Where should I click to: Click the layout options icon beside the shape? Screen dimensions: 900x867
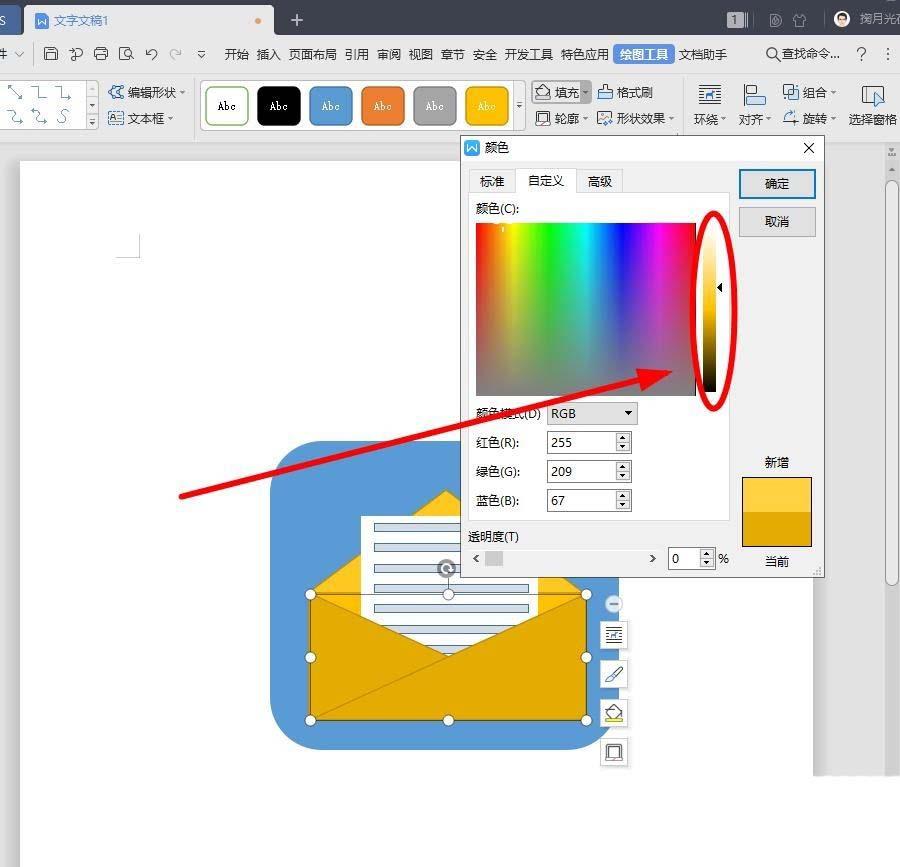click(614, 635)
